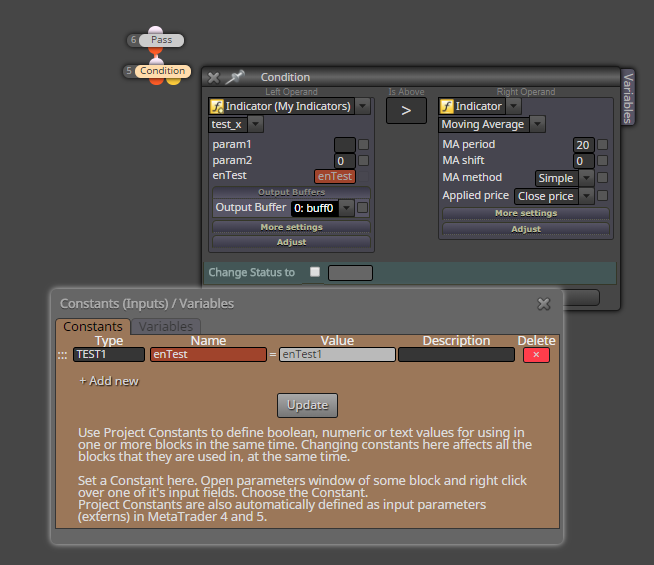Click the enTest name field in Constants
Viewport: 654px width, 565px height.
pyautogui.click(x=208, y=354)
